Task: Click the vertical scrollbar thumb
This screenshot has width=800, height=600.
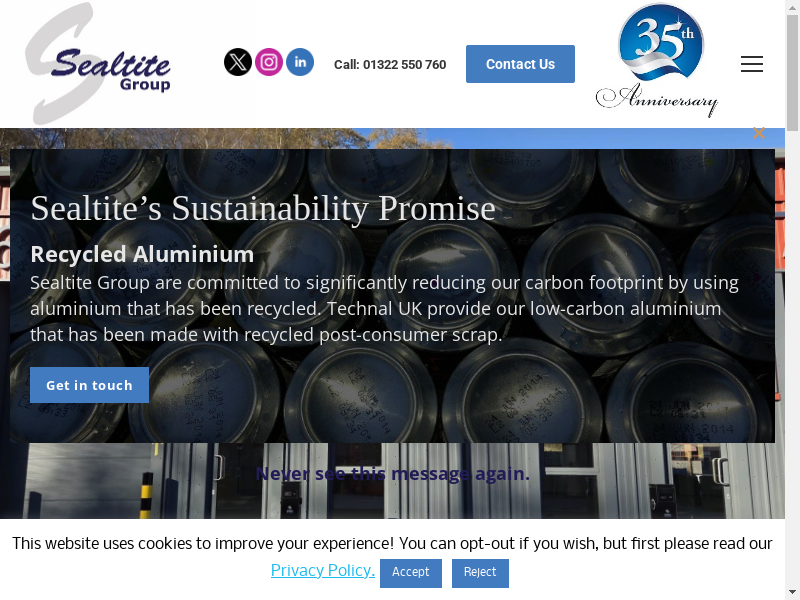Action: (793, 73)
